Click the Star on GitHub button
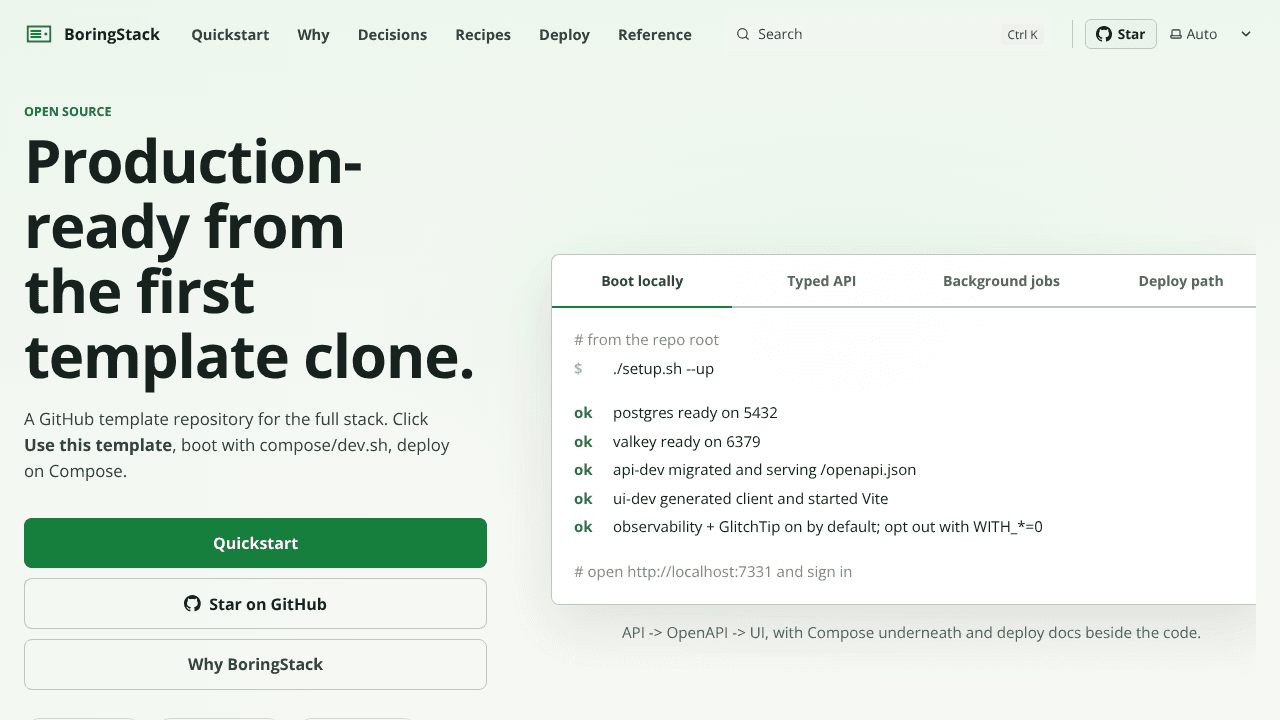This screenshot has height=720, width=1280. click(255, 604)
